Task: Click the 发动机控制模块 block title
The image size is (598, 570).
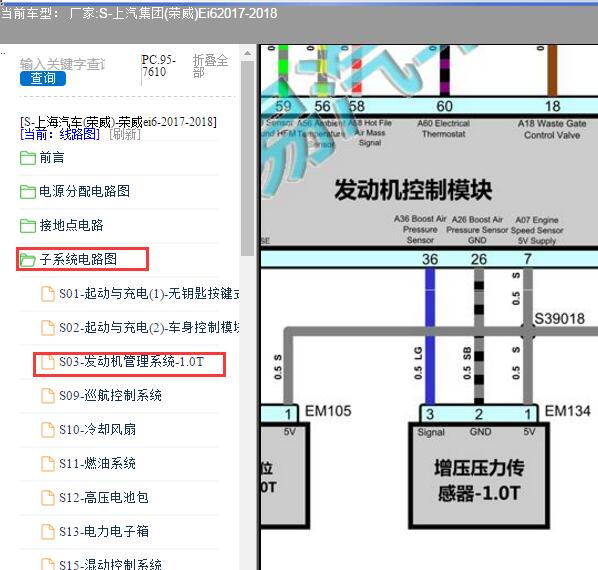Action: click(x=413, y=190)
